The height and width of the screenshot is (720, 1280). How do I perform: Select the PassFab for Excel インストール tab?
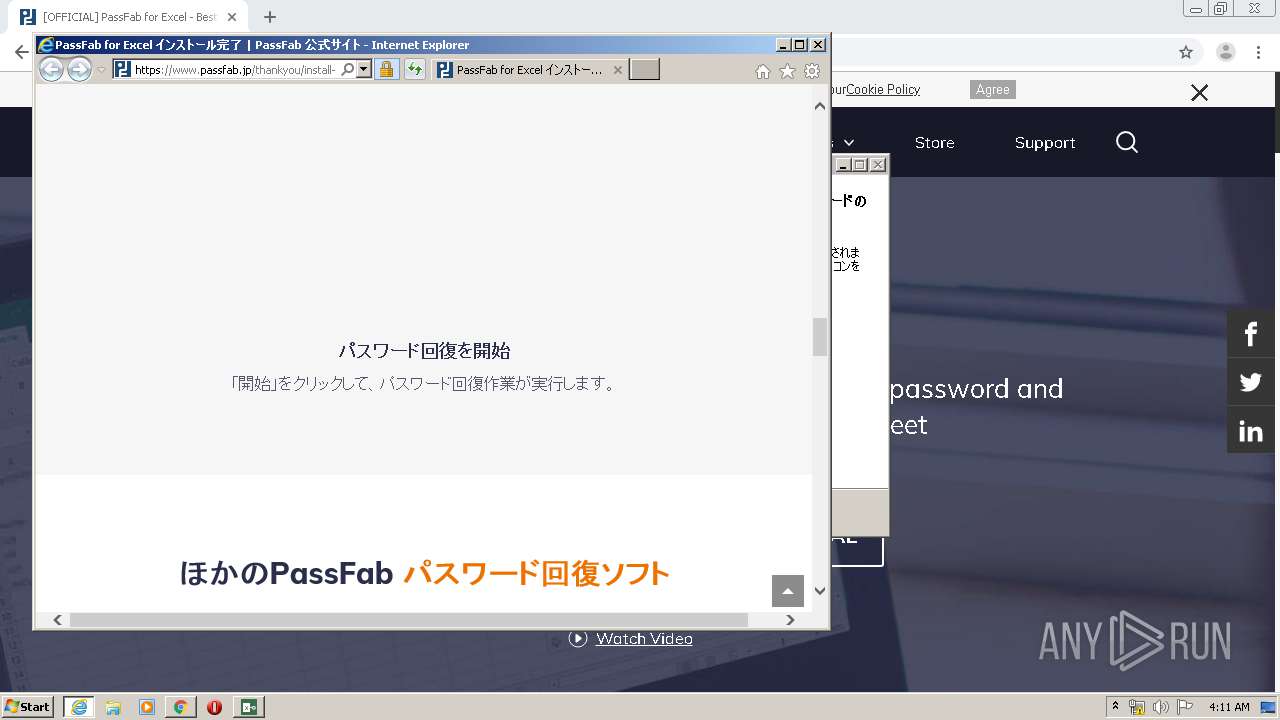(x=529, y=69)
